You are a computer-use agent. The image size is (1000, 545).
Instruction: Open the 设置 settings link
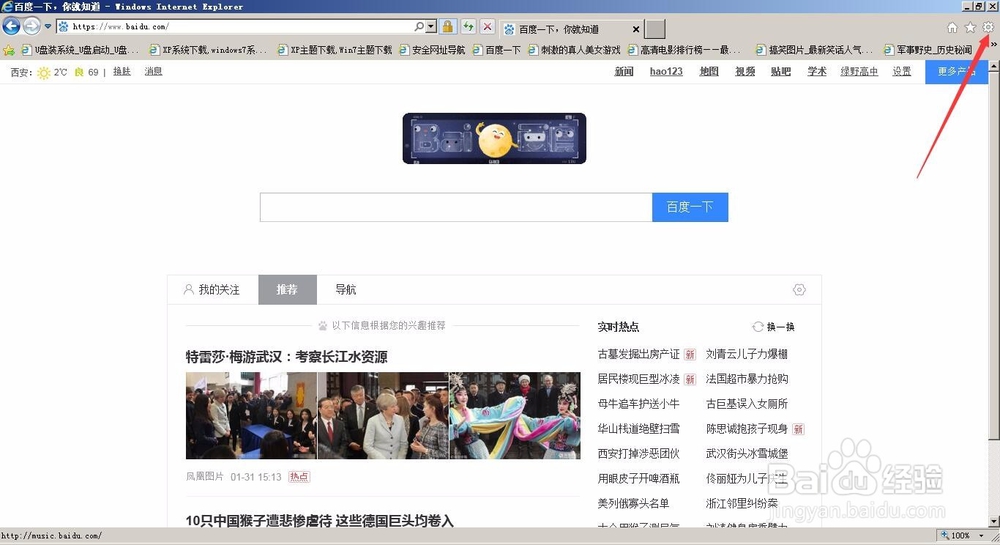point(901,71)
